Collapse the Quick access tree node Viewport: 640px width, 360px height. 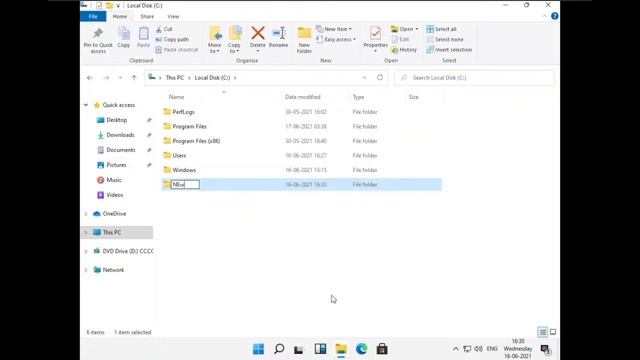tap(86, 105)
